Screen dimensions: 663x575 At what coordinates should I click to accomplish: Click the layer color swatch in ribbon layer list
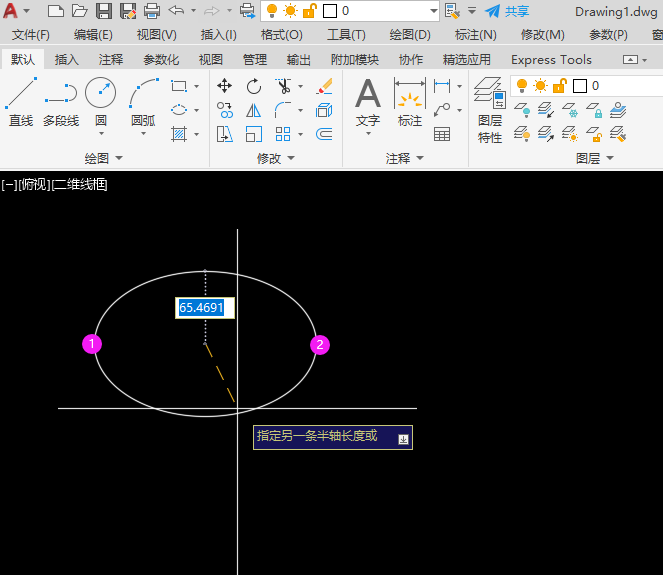(579, 86)
